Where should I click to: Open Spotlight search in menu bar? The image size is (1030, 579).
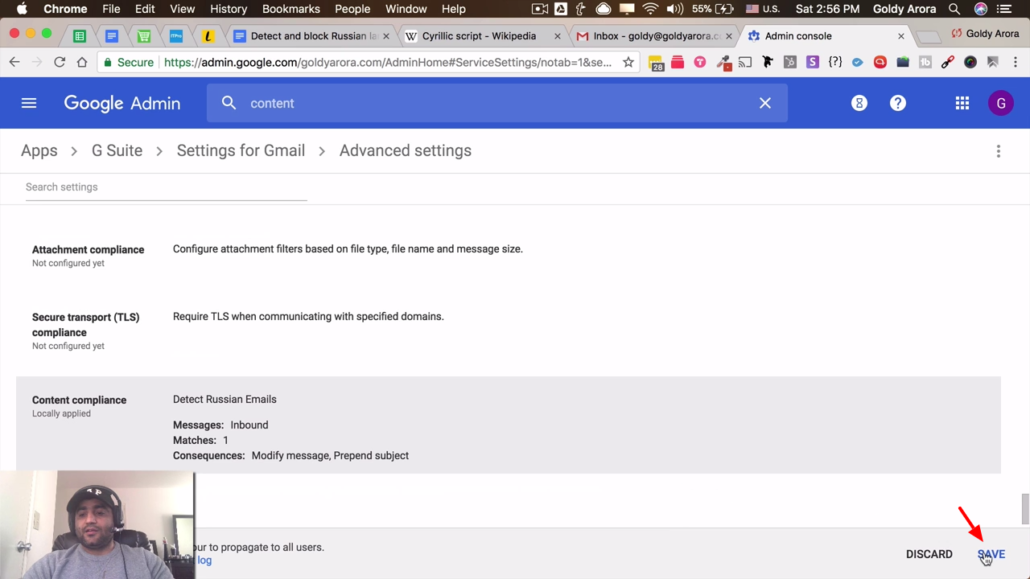click(954, 9)
